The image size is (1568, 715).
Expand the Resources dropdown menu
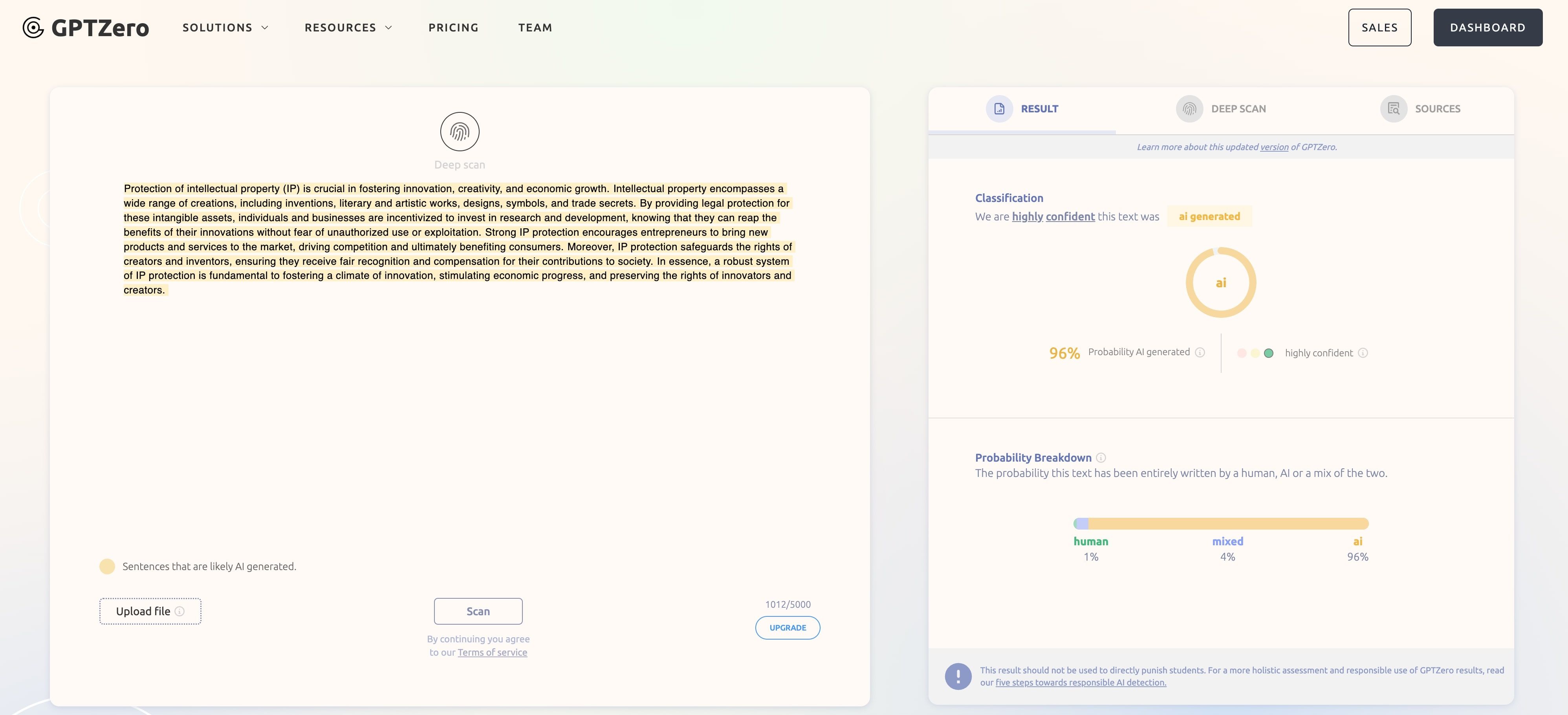tap(348, 27)
